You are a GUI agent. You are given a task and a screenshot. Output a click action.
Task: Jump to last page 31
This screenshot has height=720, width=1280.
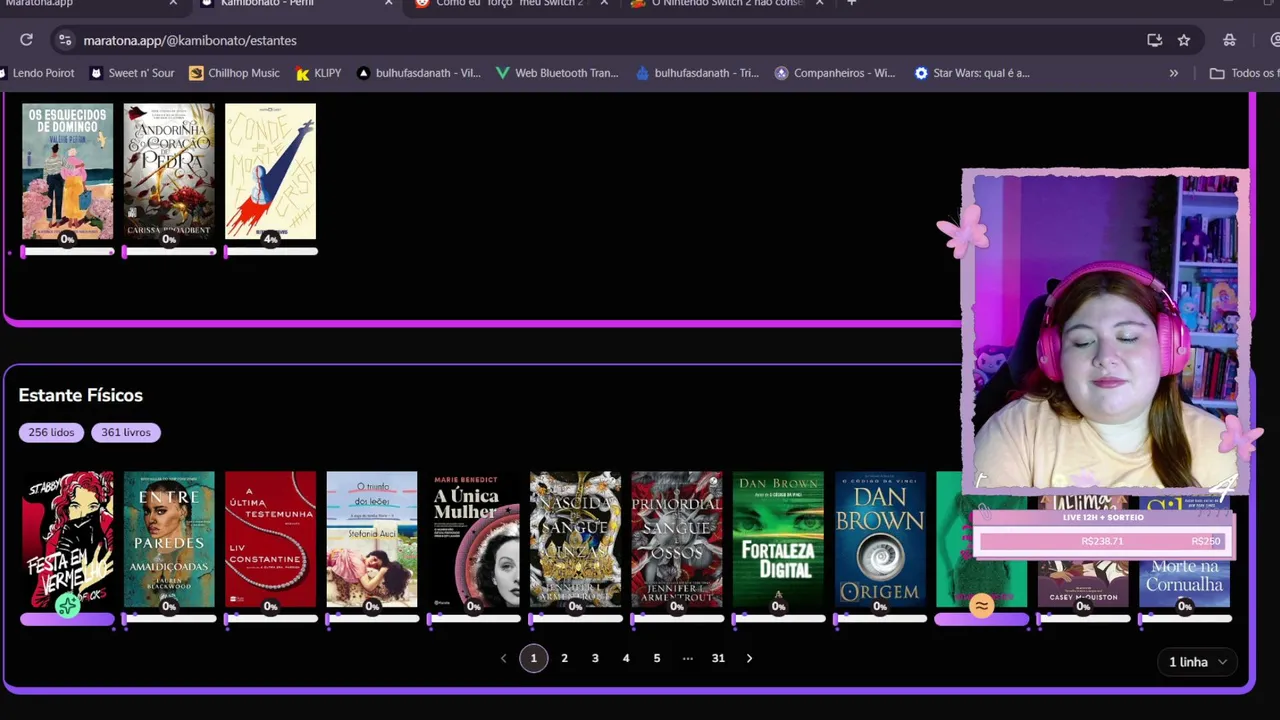coord(718,658)
